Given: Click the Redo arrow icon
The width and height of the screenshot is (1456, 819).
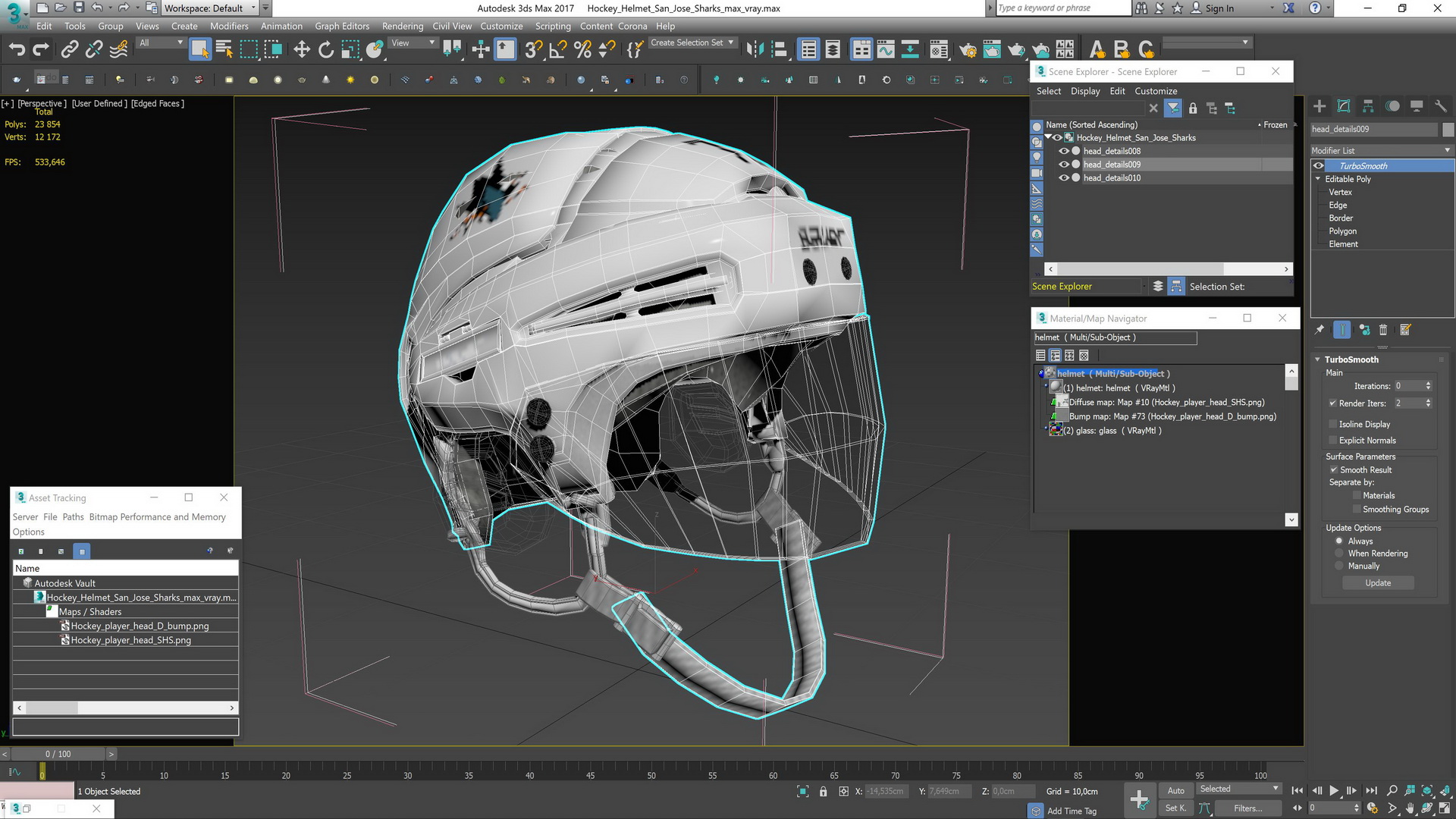Looking at the screenshot, I should tap(41, 50).
